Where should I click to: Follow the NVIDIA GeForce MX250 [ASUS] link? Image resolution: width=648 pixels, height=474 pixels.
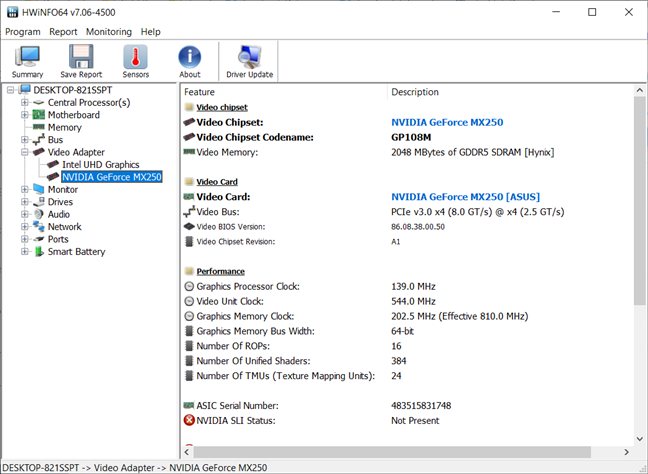[465, 197]
